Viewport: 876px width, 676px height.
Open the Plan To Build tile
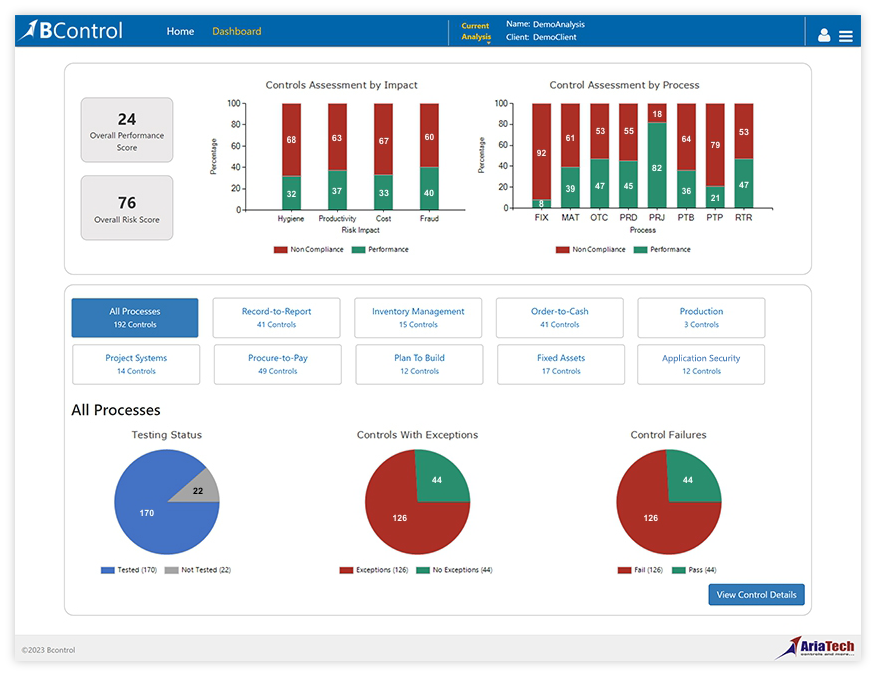(x=419, y=364)
